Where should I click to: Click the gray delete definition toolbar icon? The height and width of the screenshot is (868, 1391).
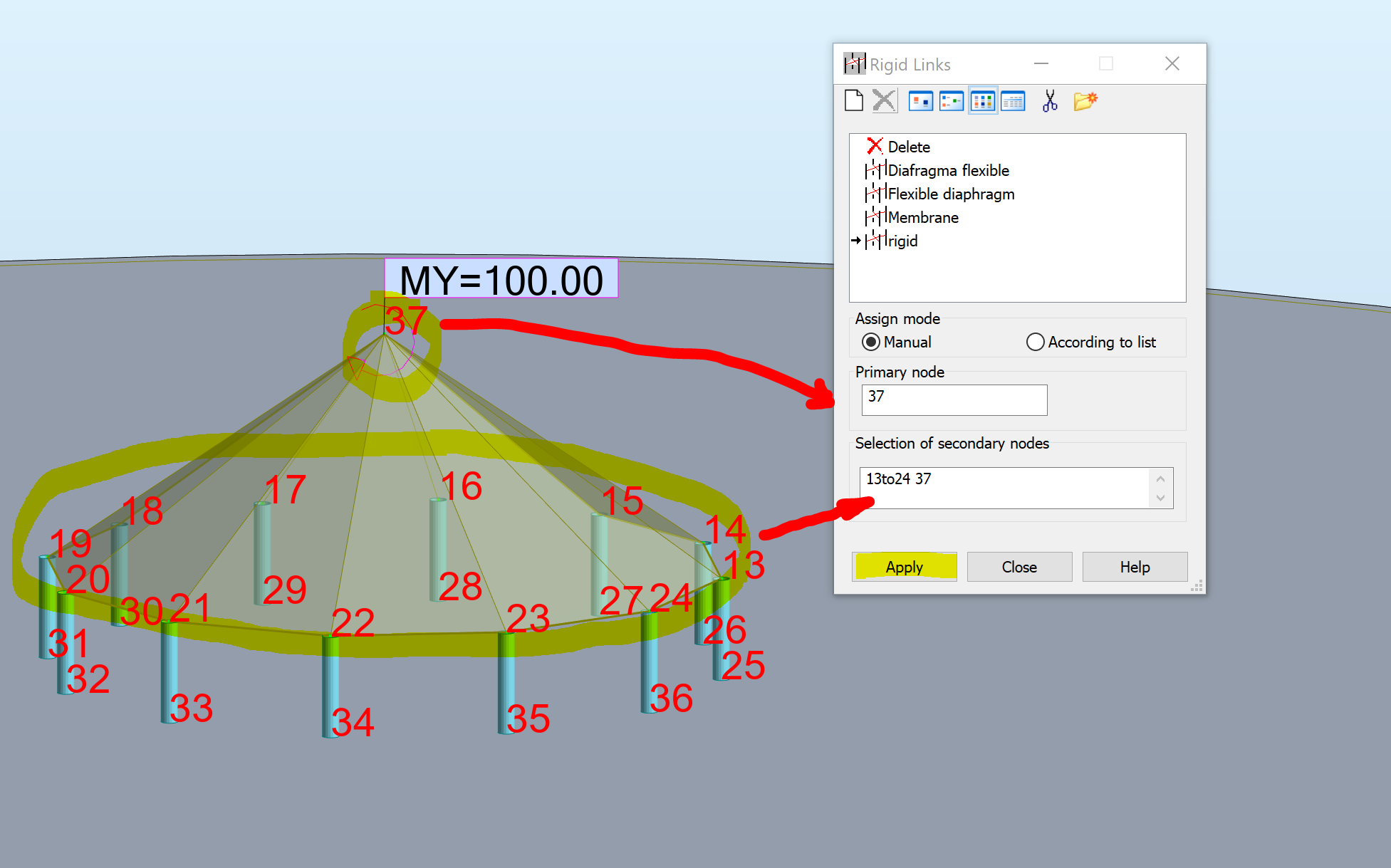[884, 101]
